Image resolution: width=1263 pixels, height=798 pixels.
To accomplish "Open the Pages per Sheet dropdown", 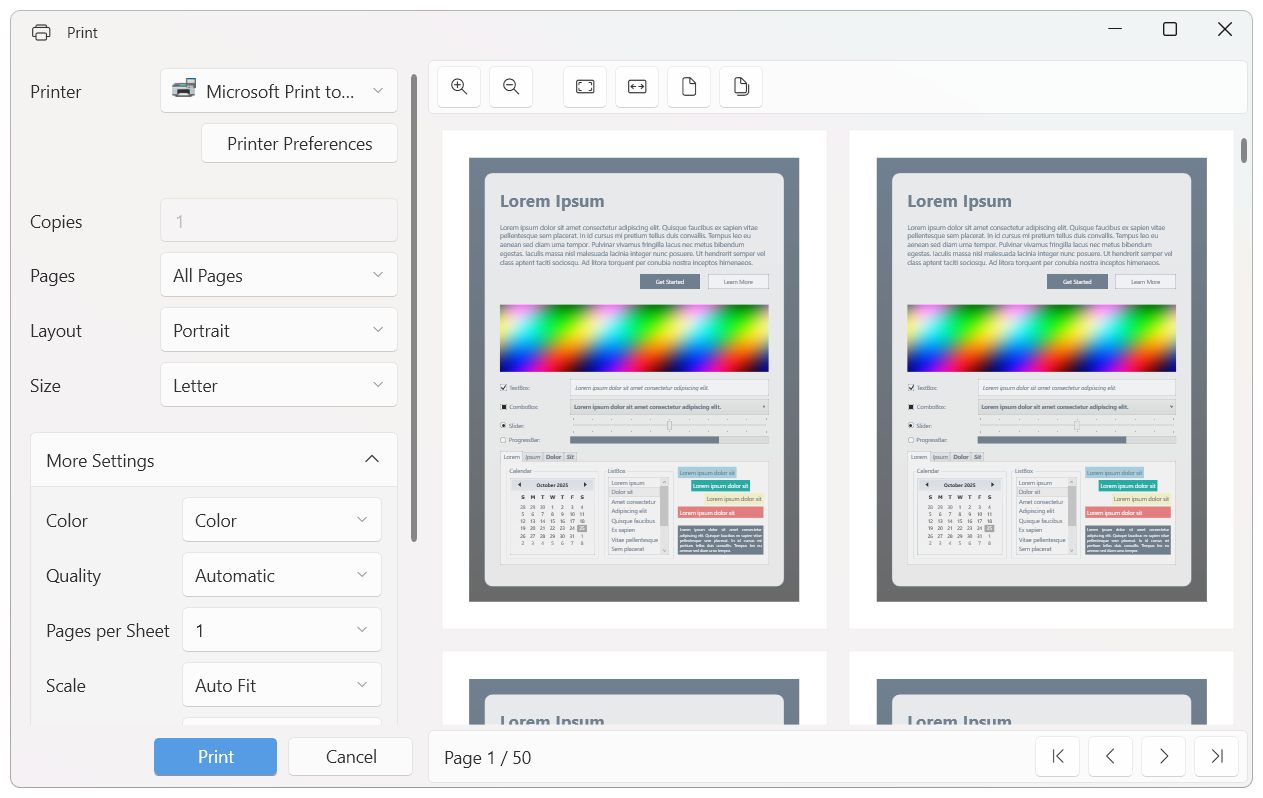I will [282, 630].
